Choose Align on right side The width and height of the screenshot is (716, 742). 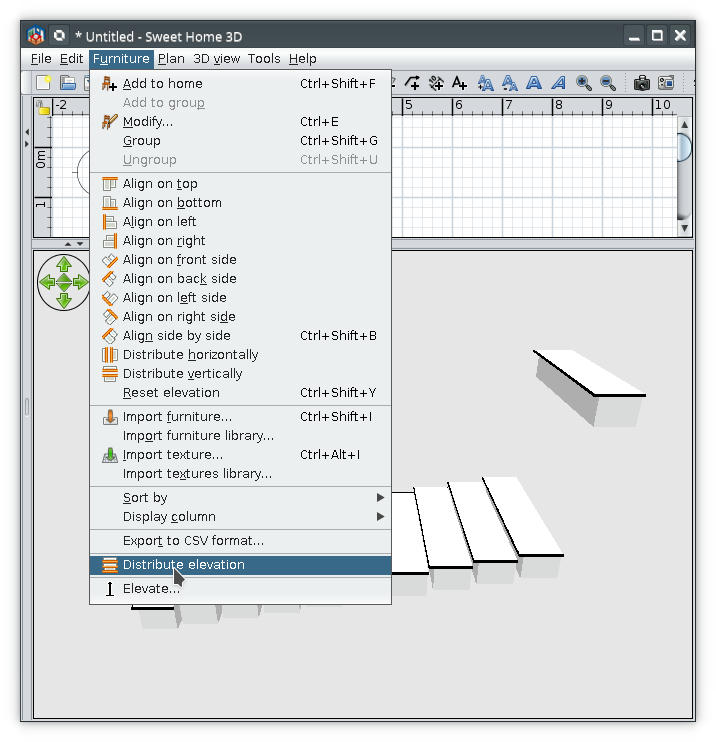click(240, 316)
